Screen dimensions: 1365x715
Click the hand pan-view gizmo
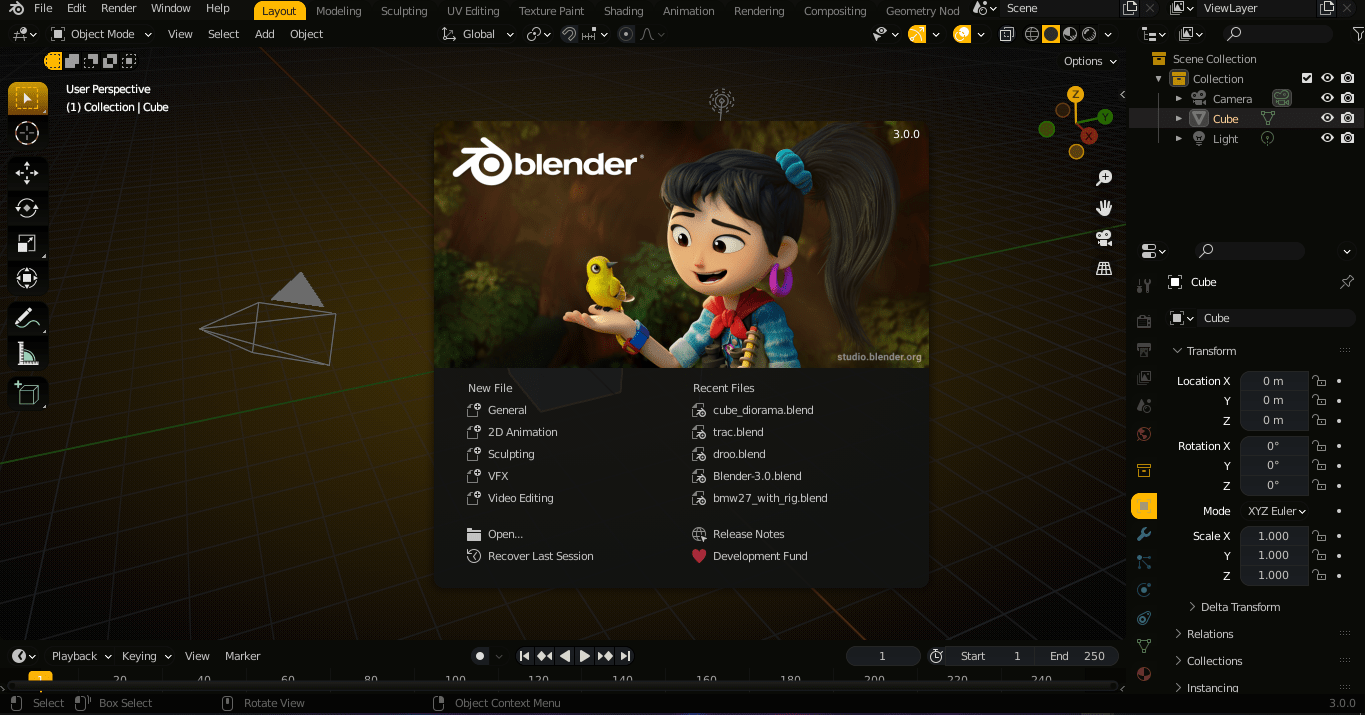point(1104,208)
